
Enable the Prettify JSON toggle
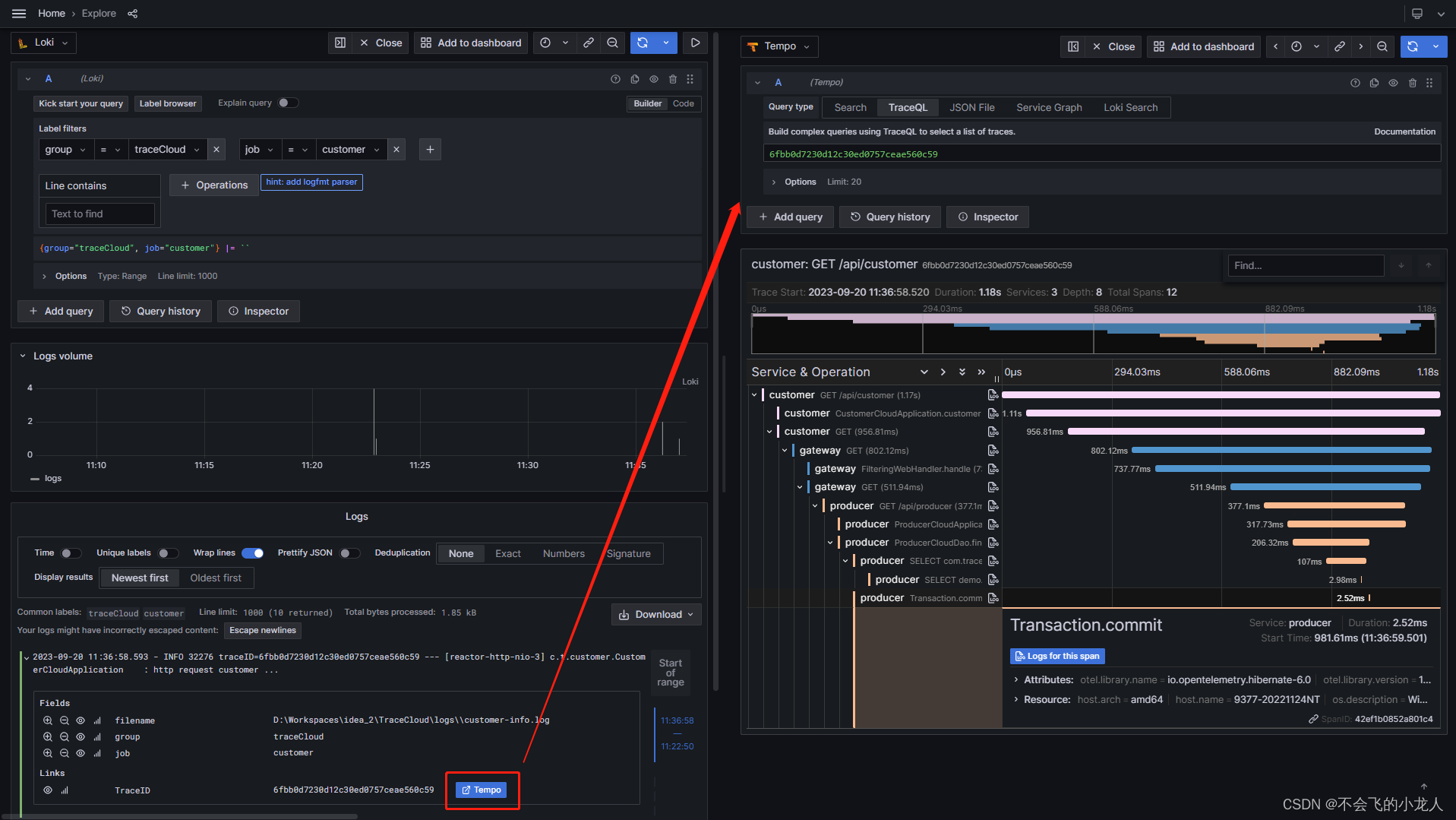350,553
